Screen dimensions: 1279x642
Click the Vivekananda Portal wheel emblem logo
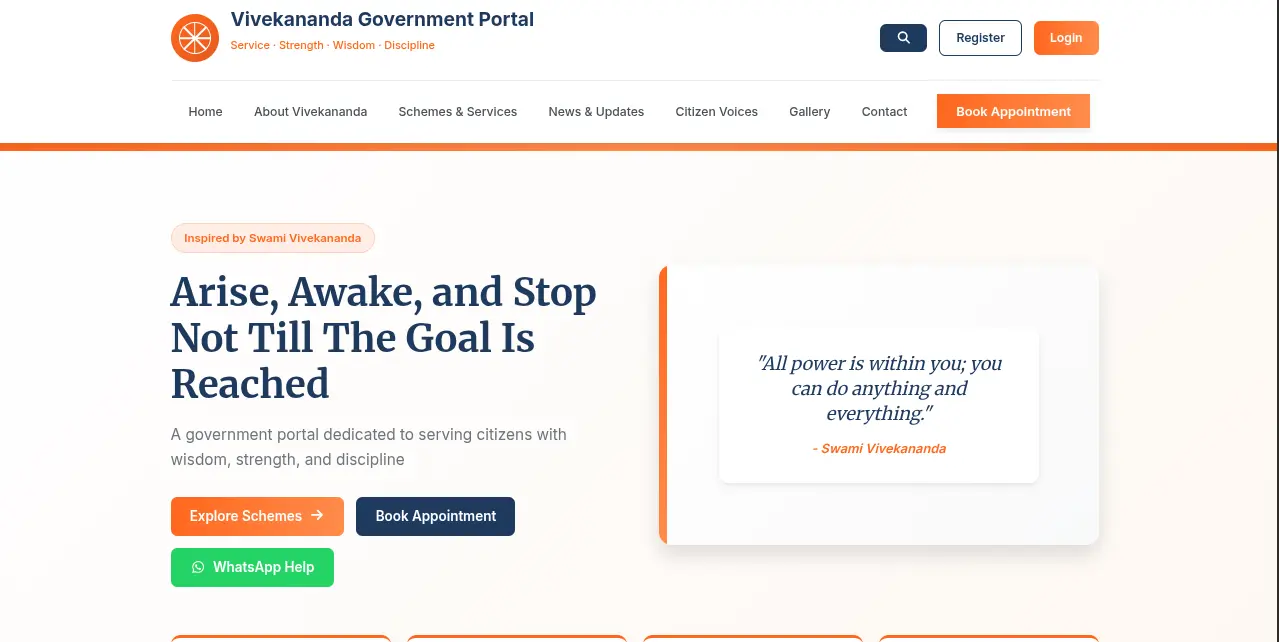(194, 37)
